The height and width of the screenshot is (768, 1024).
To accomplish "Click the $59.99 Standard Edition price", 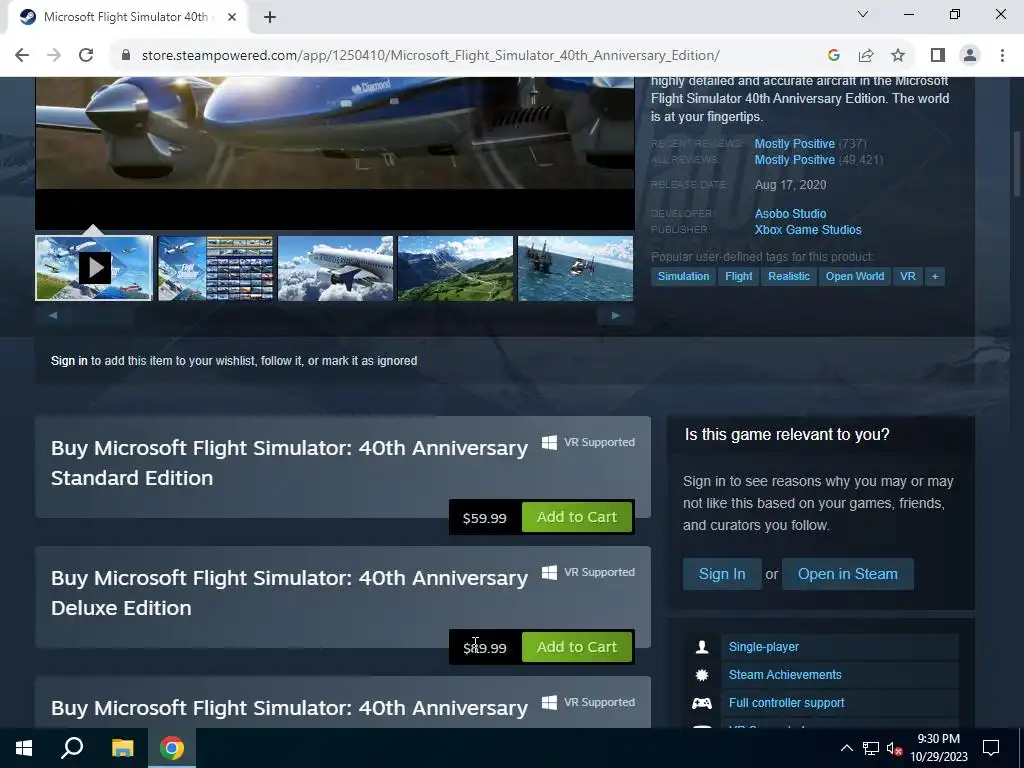I will (485, 518).
